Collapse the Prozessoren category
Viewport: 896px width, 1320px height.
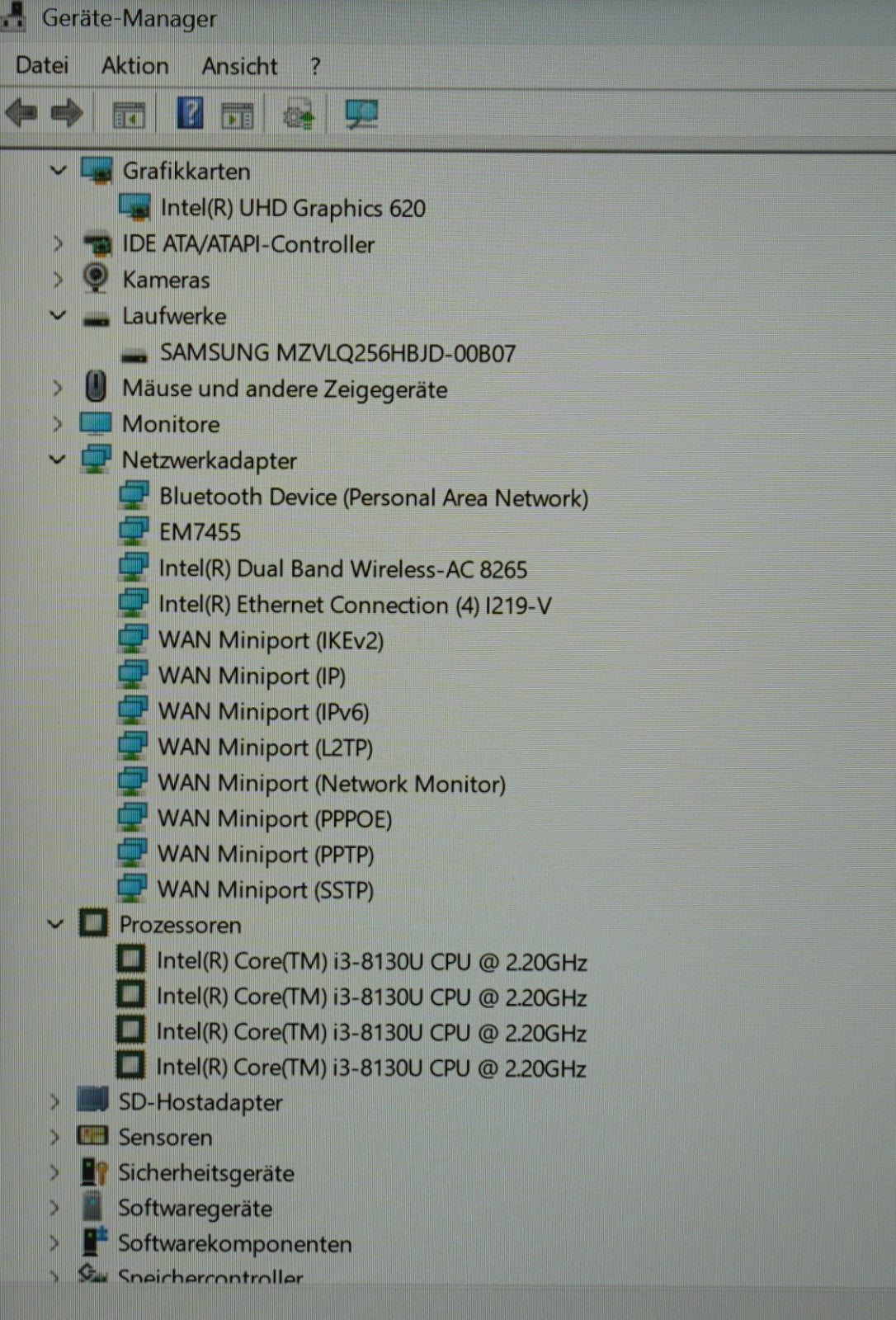pos(55,924)
